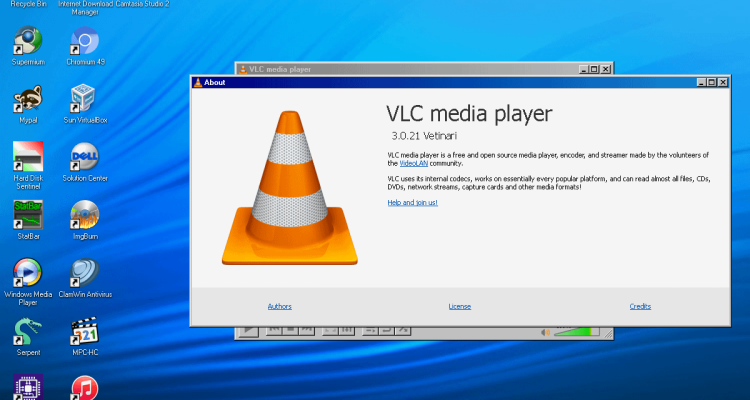
Task: Close the About dialog
Action: pos(723,82)
